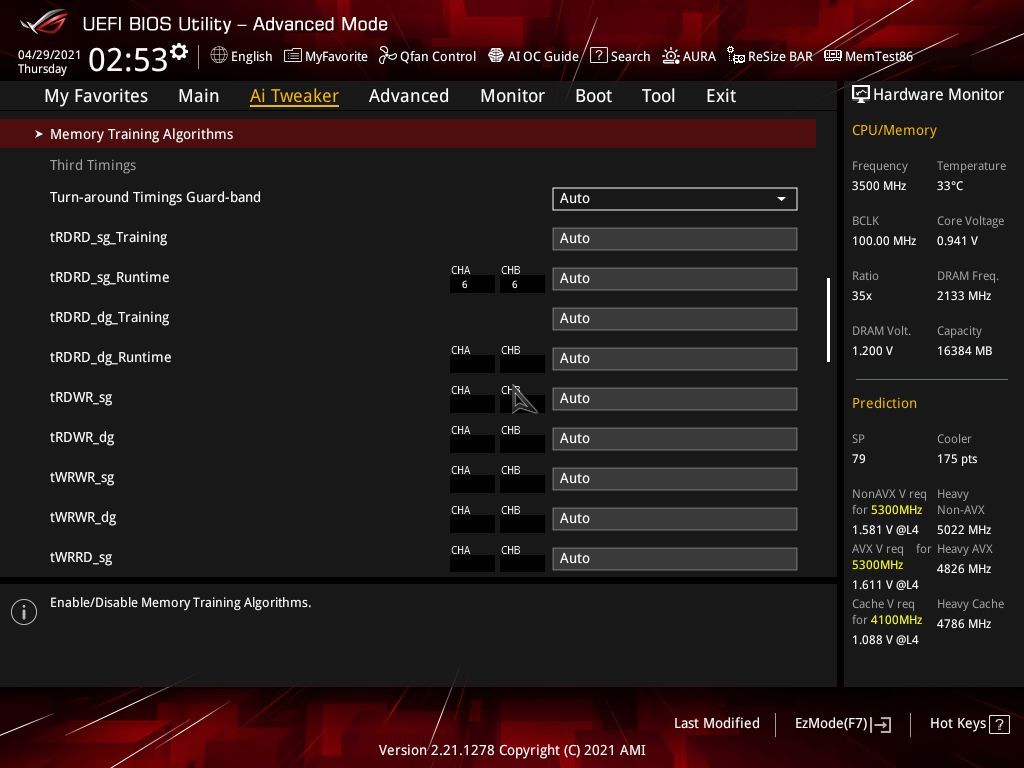
Task: Expand Memory Training Algorithms submenu
Action: tap(408, 134)
